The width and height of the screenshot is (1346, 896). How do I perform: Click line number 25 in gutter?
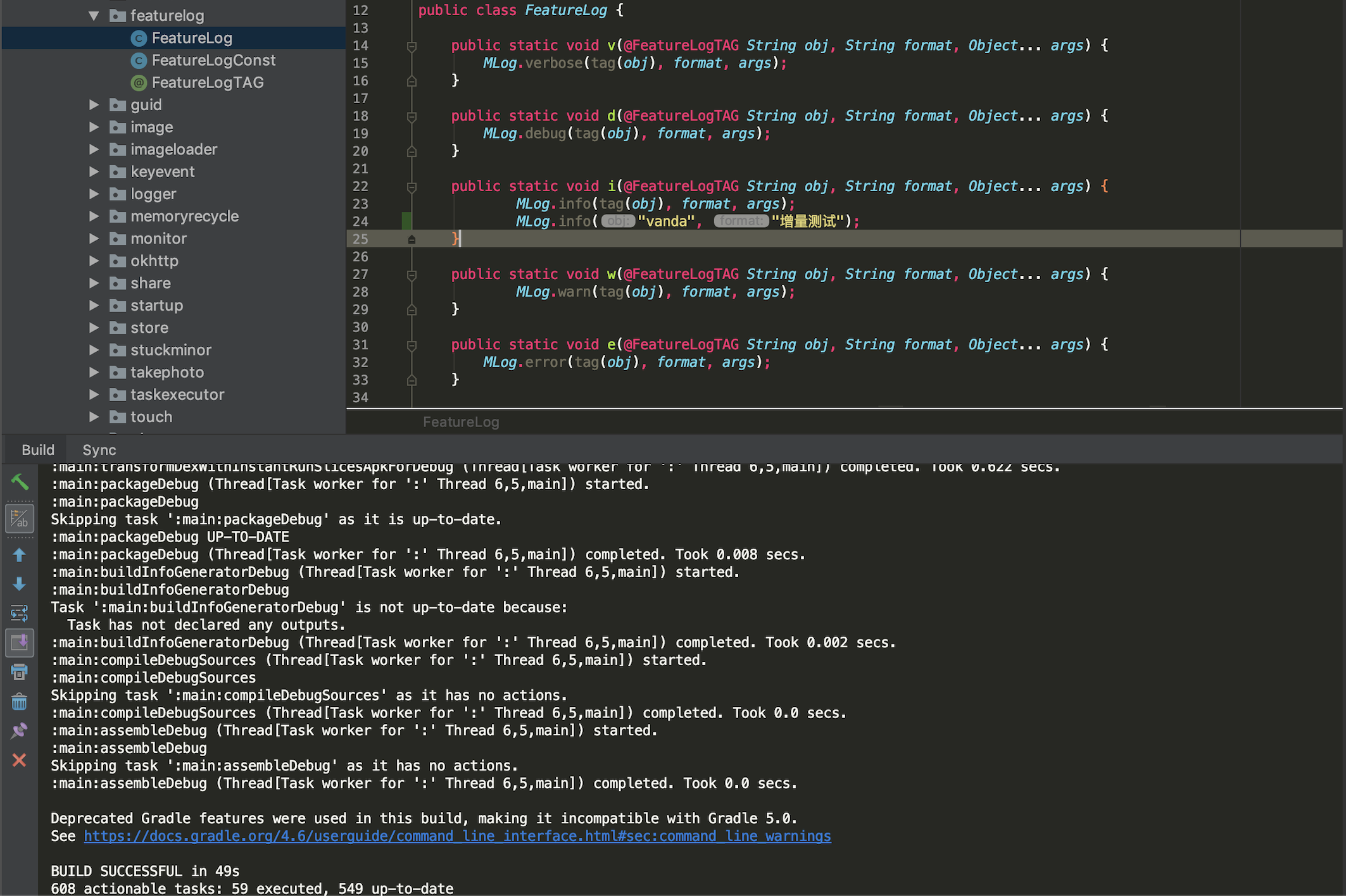360,239
